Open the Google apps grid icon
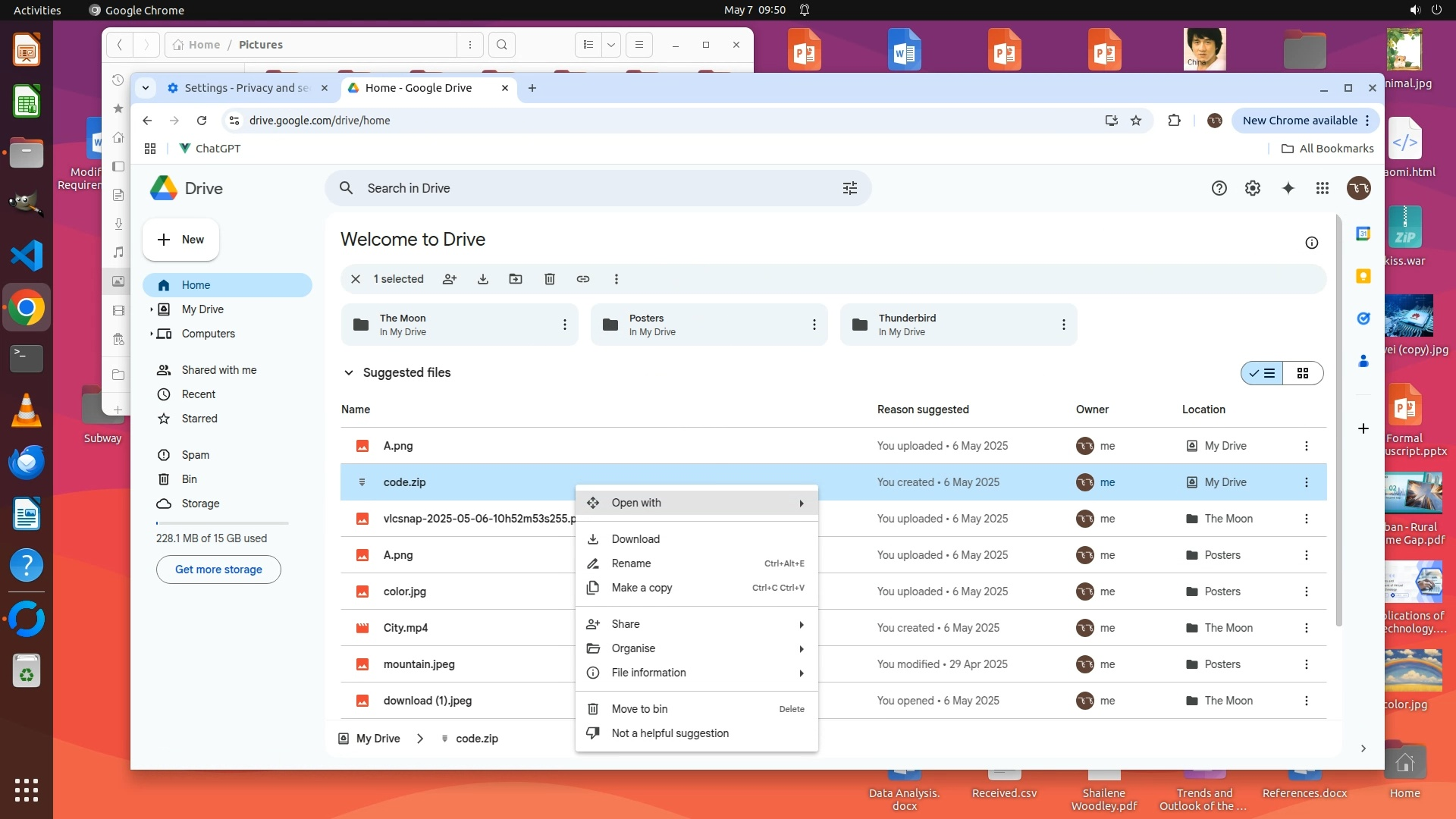This screenshot has width=1456, height=819. point(1323,188)
